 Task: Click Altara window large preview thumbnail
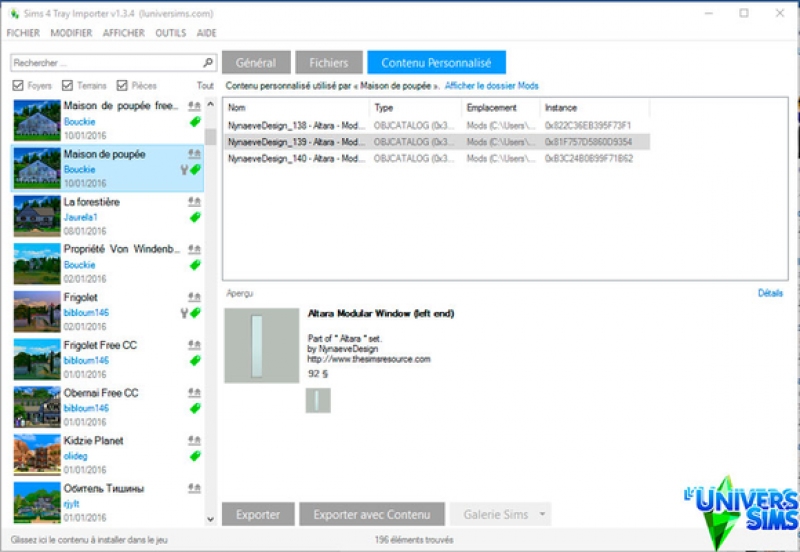262,345
